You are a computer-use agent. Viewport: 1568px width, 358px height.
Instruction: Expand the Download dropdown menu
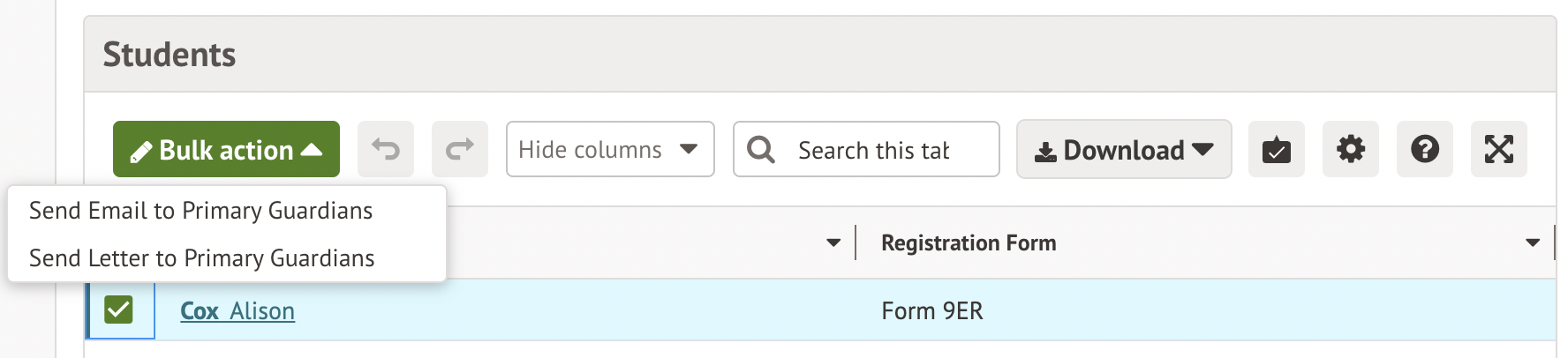click(1123, 150)
